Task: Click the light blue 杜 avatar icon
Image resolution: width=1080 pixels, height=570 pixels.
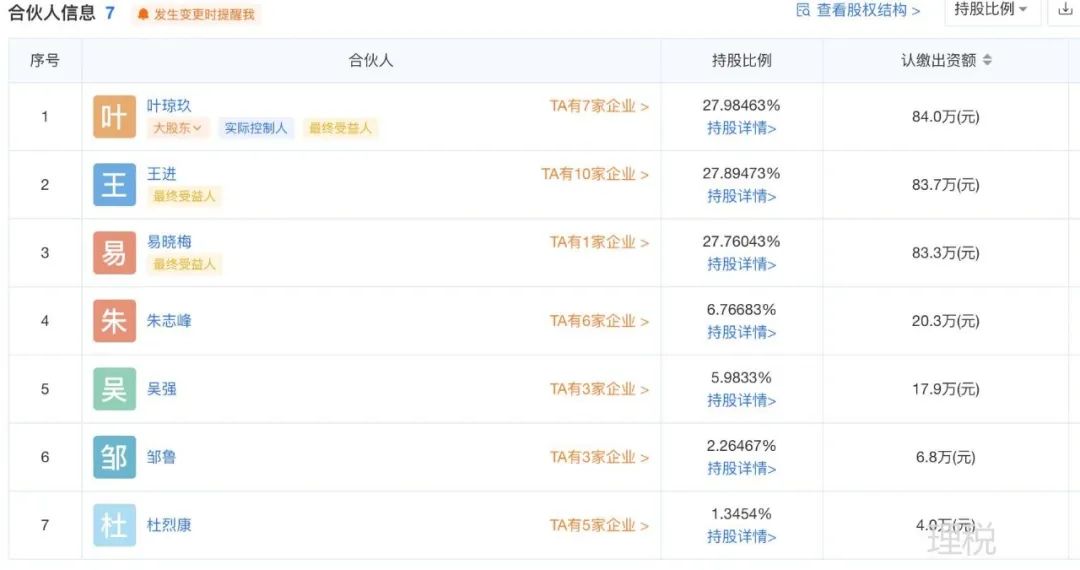Action: click(114, 525)
